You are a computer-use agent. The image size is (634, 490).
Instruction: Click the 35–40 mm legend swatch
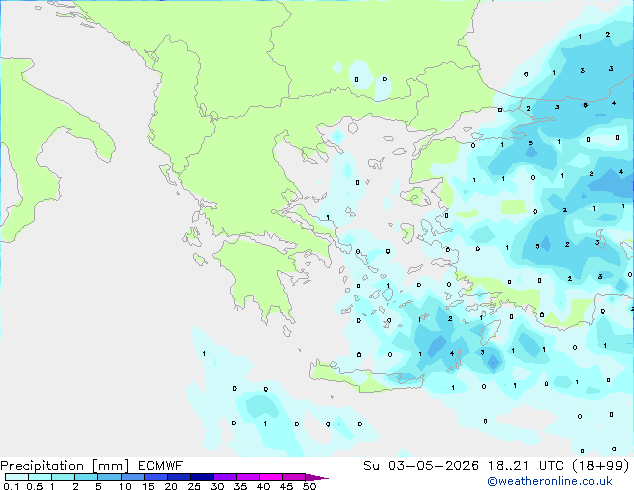pos(247,477)
